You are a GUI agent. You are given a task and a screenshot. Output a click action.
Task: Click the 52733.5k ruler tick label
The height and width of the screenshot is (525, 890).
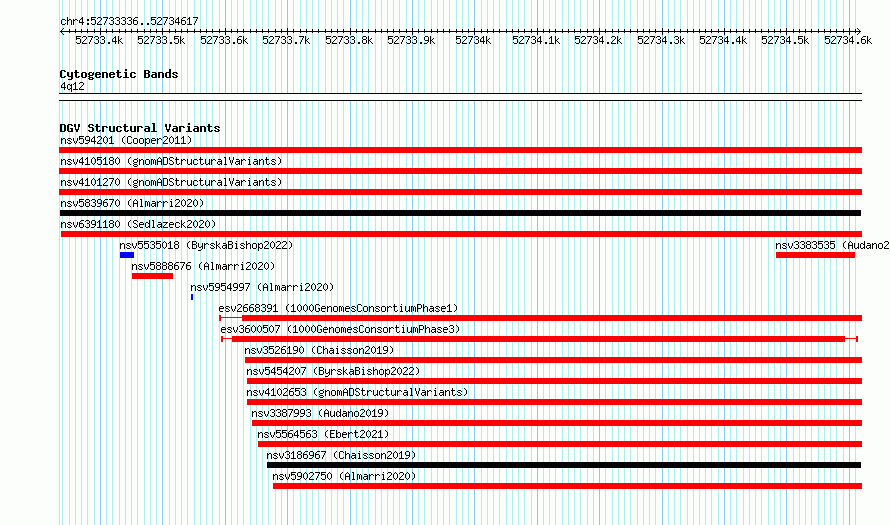point(161,40)
